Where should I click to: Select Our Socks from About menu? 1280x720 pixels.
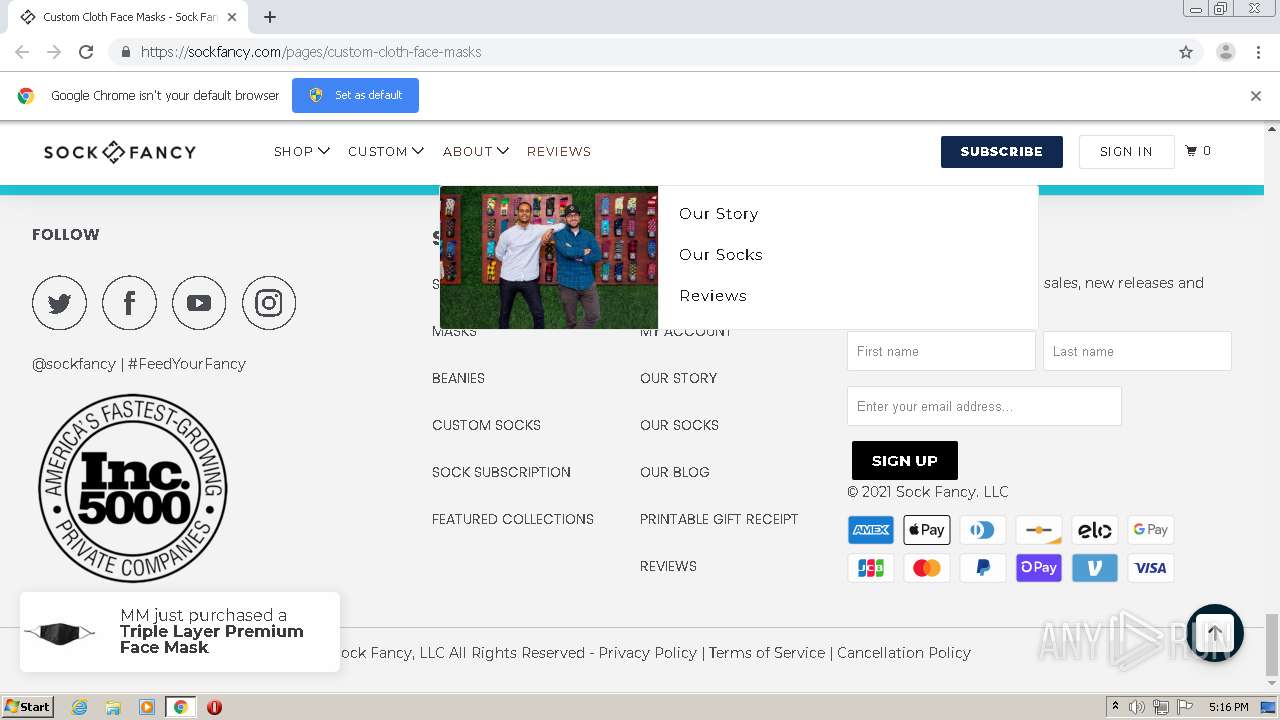point(721,255)
